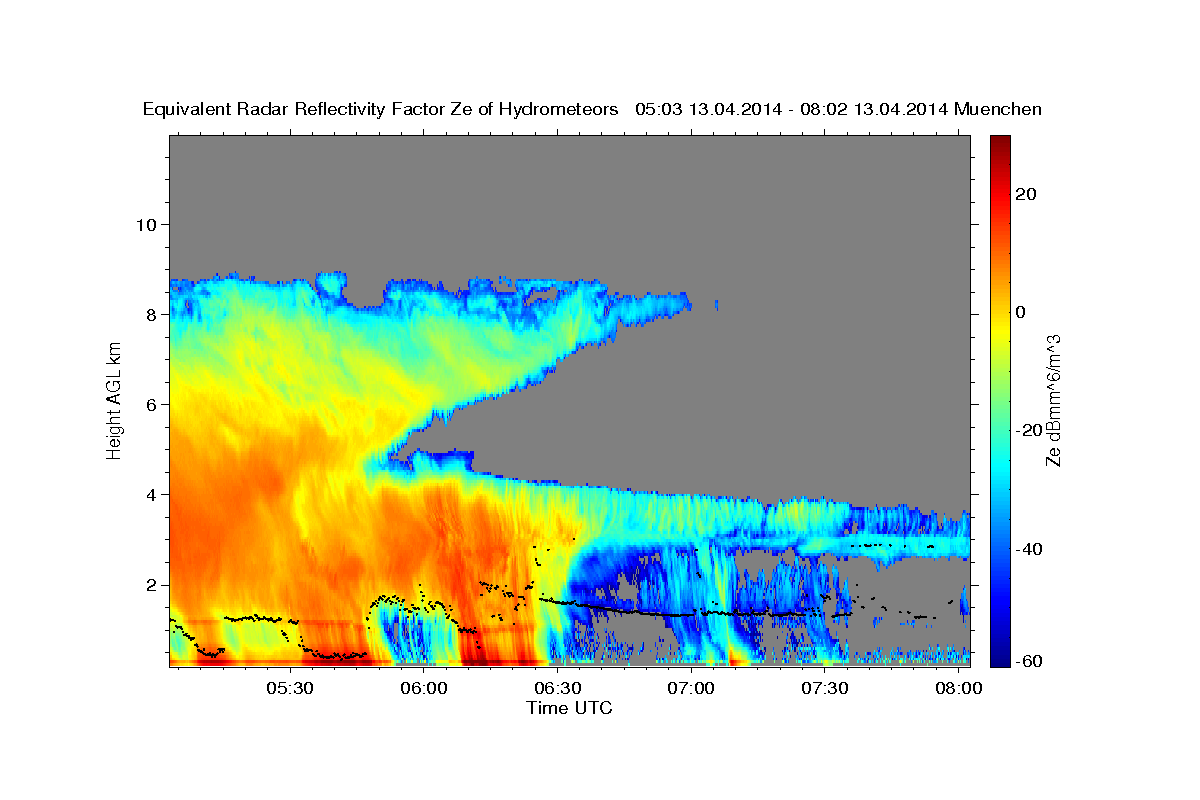Click the "06:30" time tick label
The height and width of the screenshot is (800, 1200).
click(x=558, y=689)
